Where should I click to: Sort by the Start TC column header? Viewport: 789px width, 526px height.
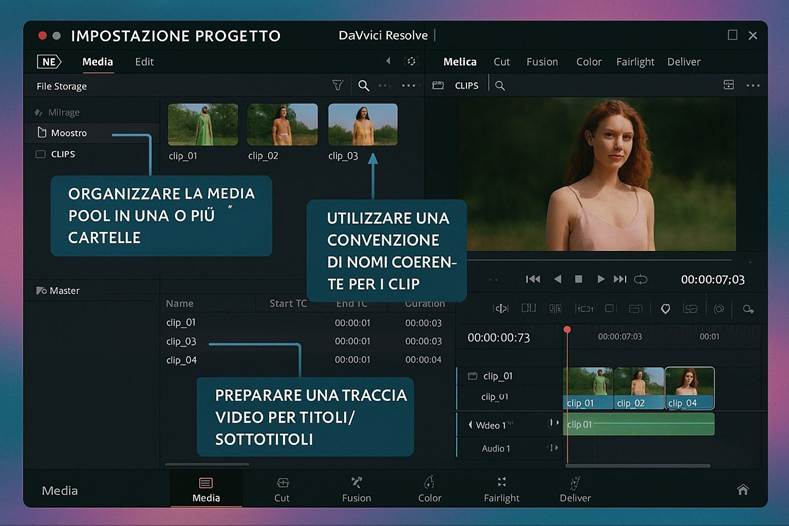point(288,304)
